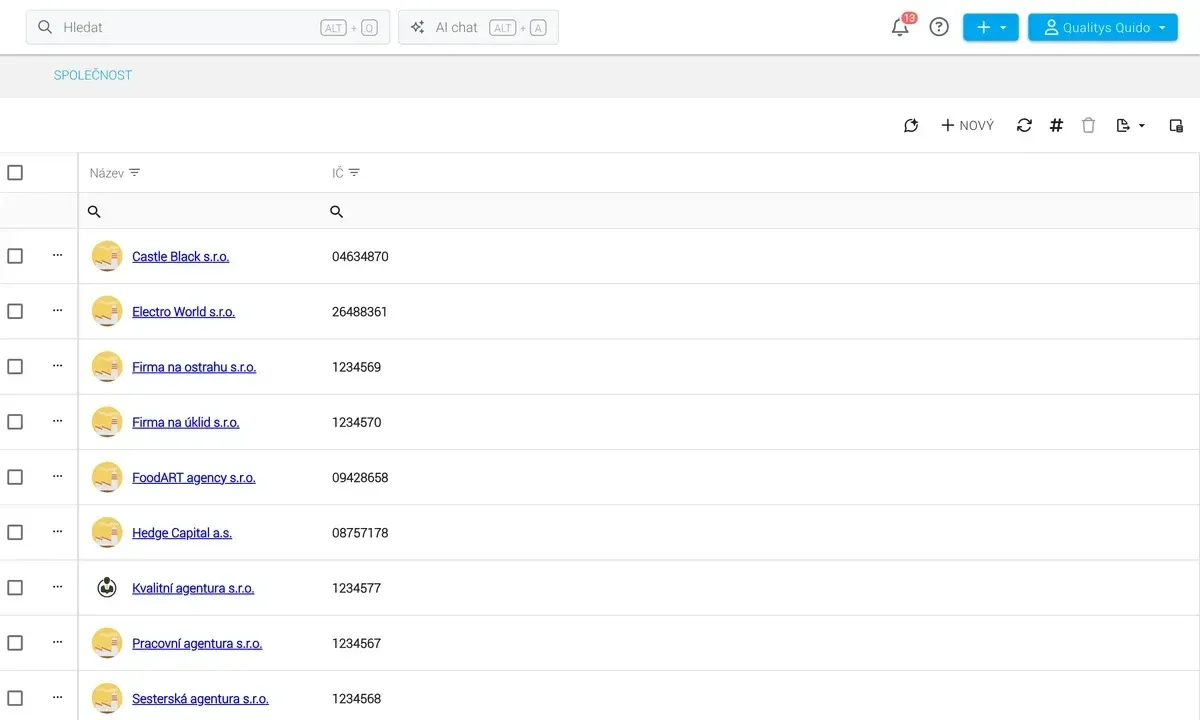Click the Název filter icon

135,173
